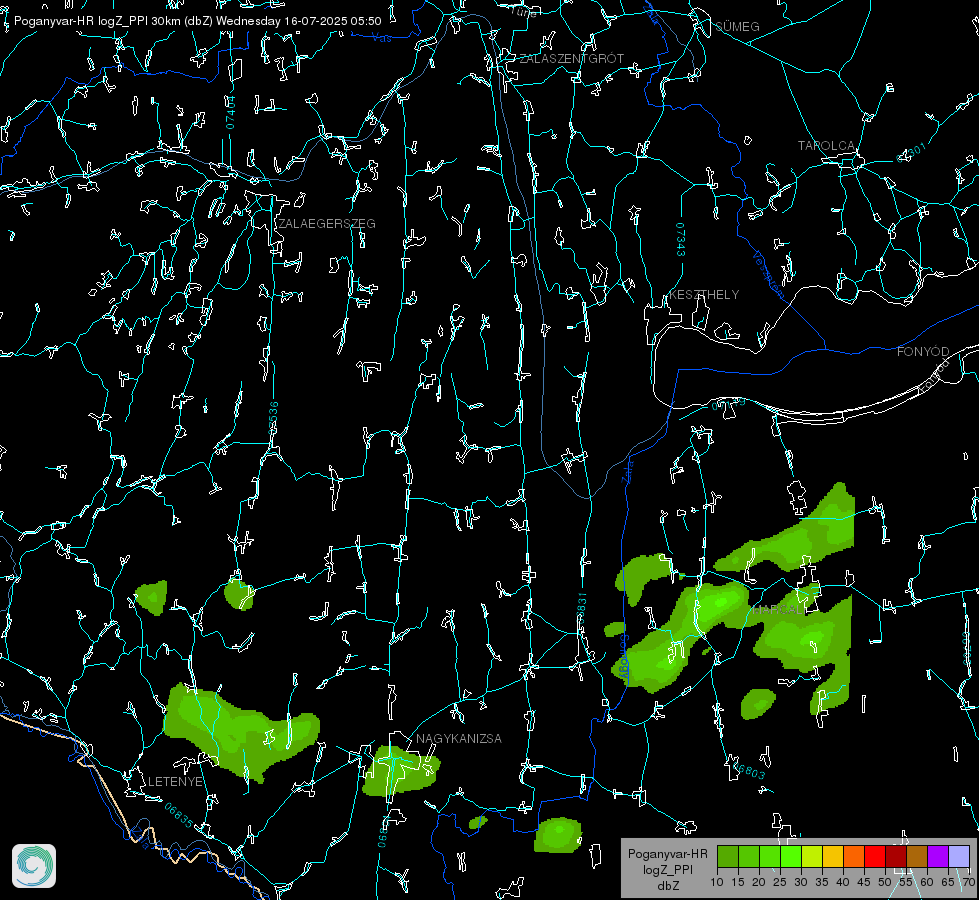
Task: Choose the 40-45 dBZ orange swatch
Action: tap(854, 856)
